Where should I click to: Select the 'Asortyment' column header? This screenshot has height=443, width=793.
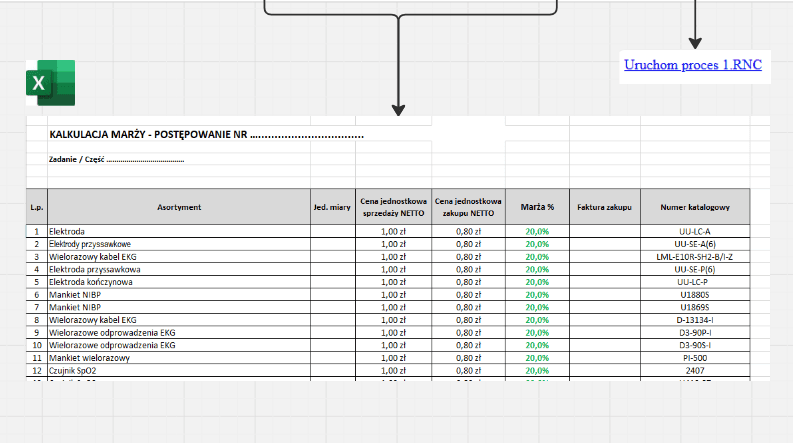pyautogui.click(x=179, y=207)
